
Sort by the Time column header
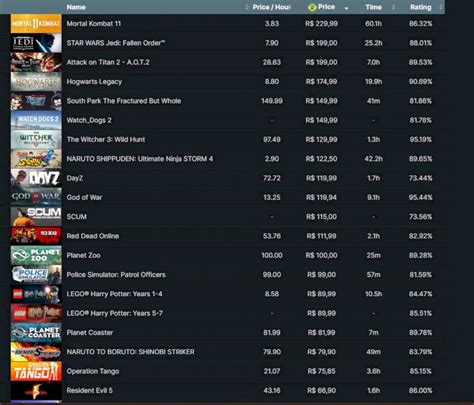[x=373, y=7]
